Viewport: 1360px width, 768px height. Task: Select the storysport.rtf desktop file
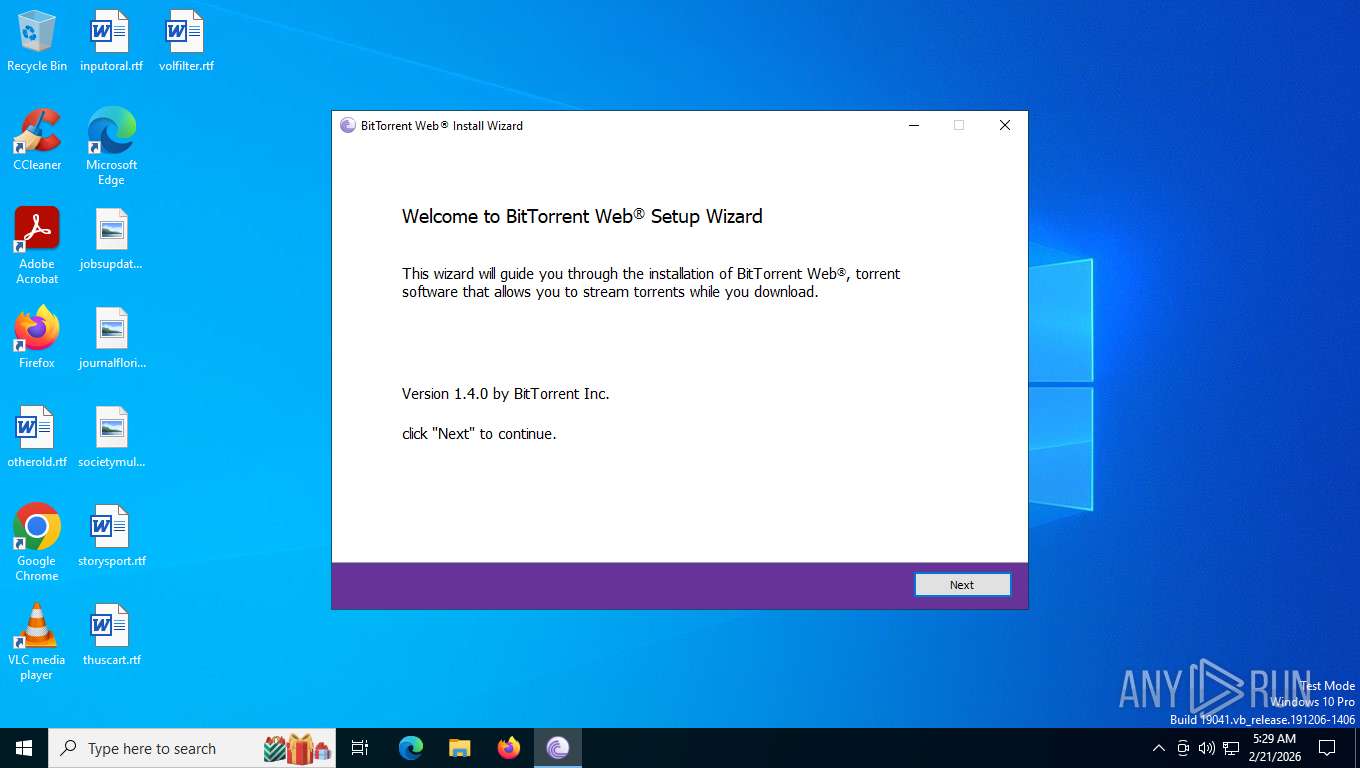click(x=111, y=536)
